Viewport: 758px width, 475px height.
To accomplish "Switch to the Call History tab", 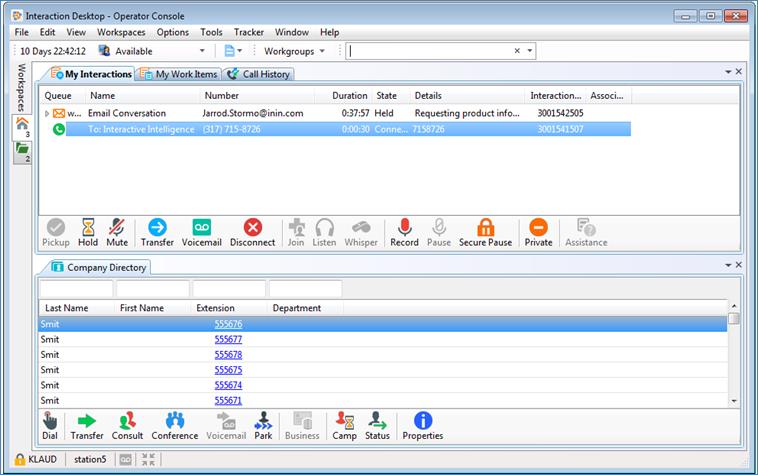I will (258, 74).
